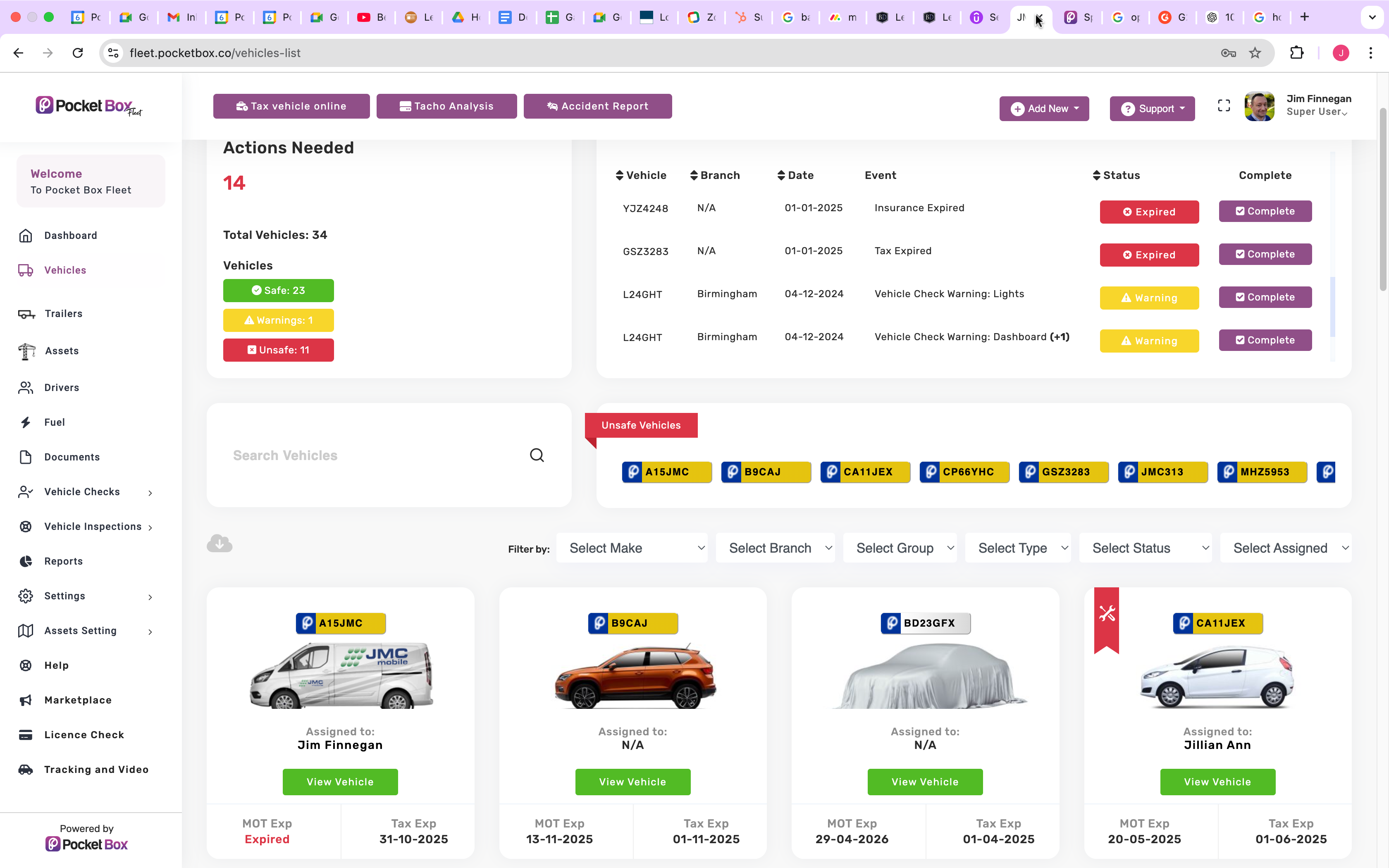Click View Vehicle for A15JMC
The image size is (1389, 868).
tap(340, 782)
